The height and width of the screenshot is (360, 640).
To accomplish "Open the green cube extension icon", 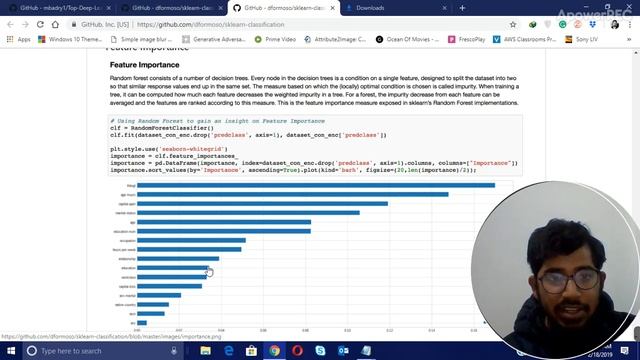I will [532, 24].
